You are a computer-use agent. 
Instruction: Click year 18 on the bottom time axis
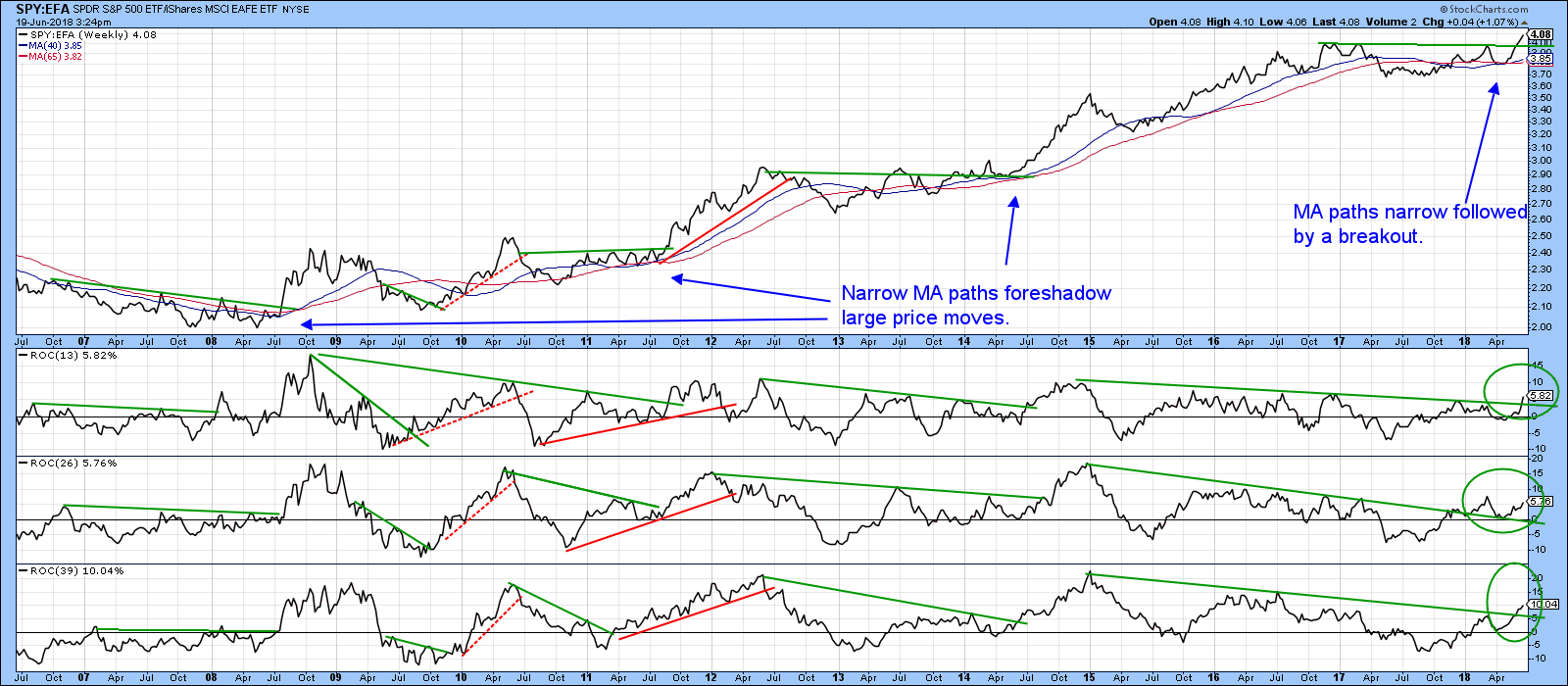coord(1464,677)
